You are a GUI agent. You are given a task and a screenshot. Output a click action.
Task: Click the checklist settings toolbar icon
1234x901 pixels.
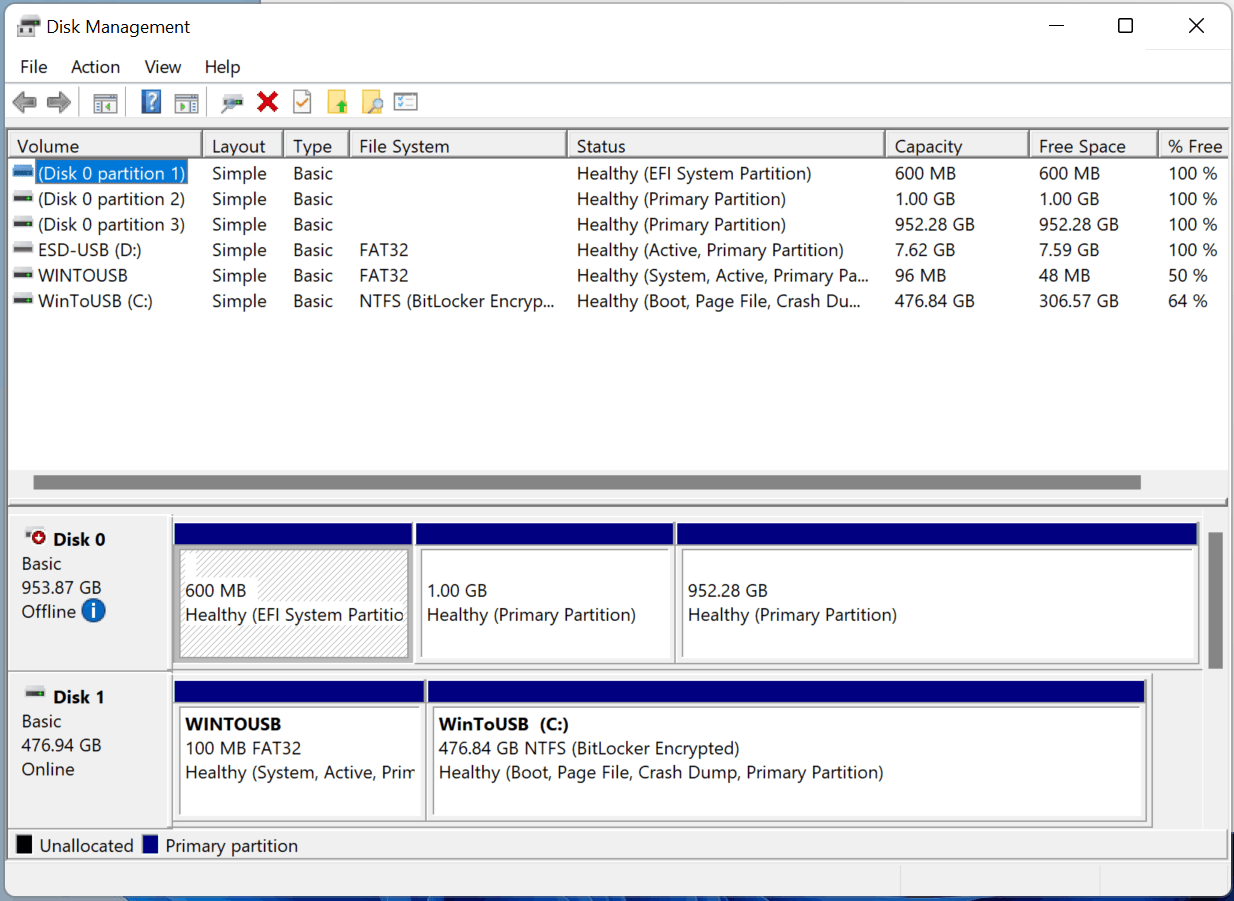pos(405,102)
